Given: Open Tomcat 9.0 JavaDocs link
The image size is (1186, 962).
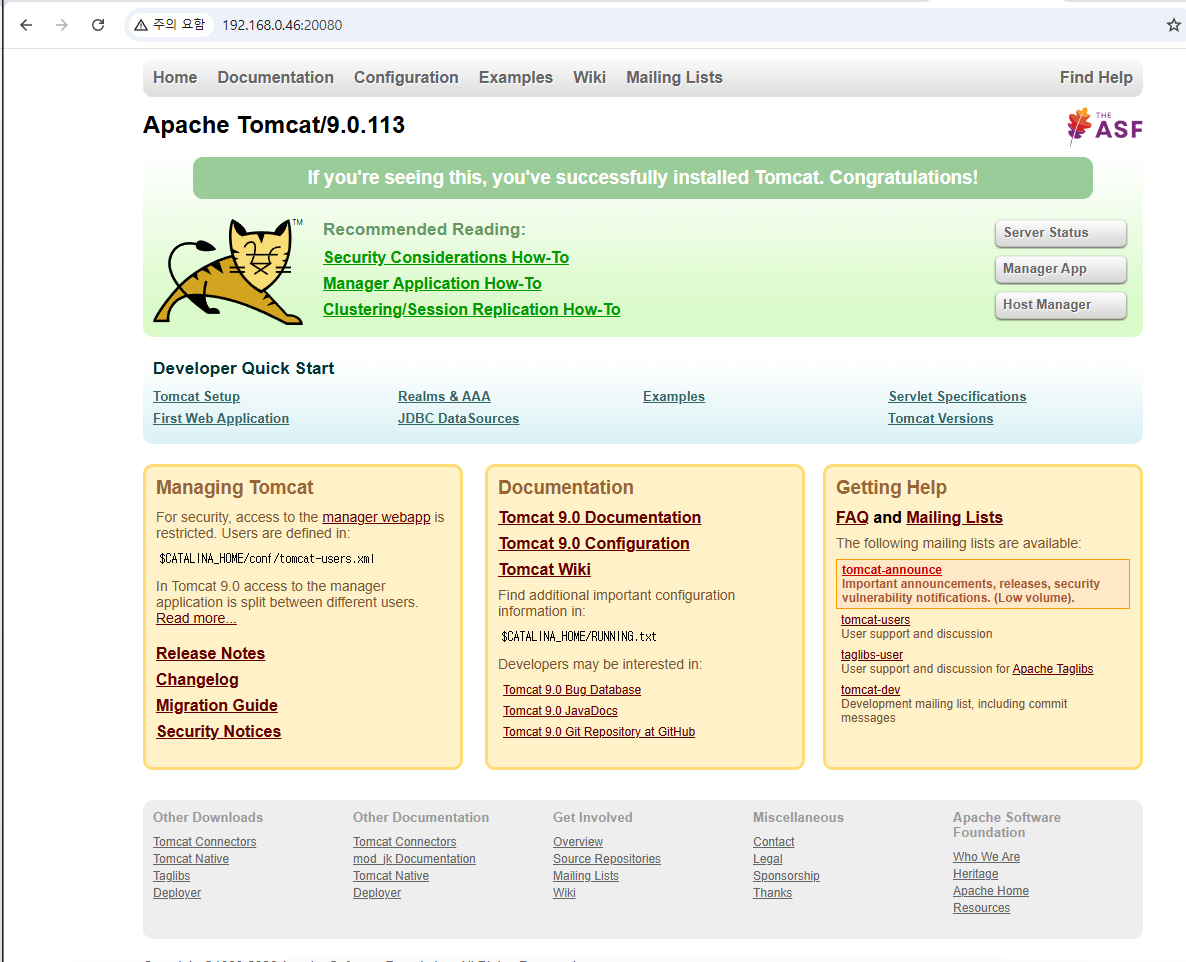Looking at the screenshot, I should point(560,711).
